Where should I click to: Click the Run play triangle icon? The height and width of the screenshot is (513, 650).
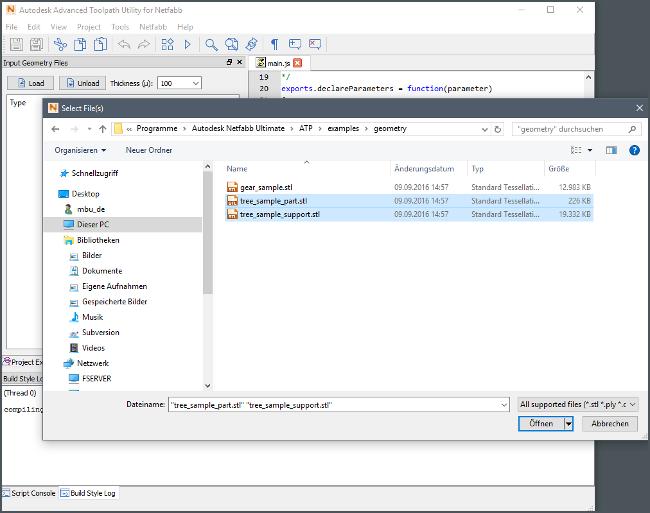187,44
